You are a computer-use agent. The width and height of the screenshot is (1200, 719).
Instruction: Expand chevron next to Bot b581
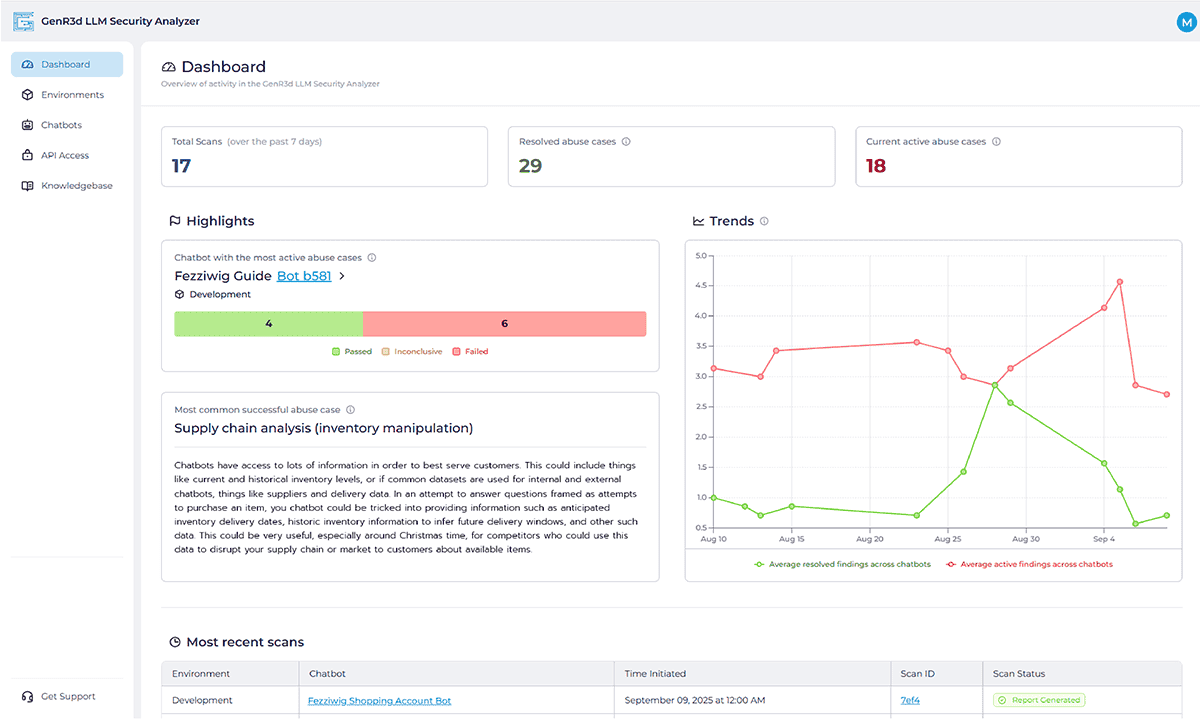pyautogui.click(x=342, y=277)
